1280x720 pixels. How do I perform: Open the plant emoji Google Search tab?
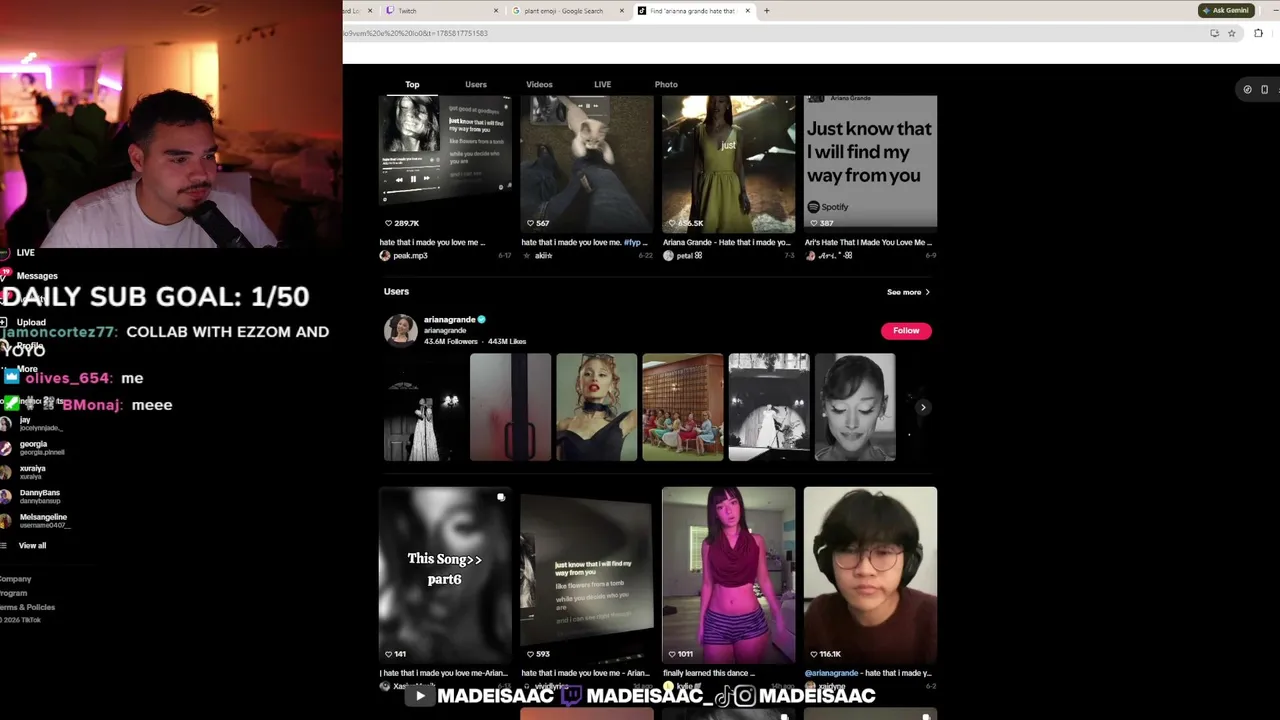point(565,11)
